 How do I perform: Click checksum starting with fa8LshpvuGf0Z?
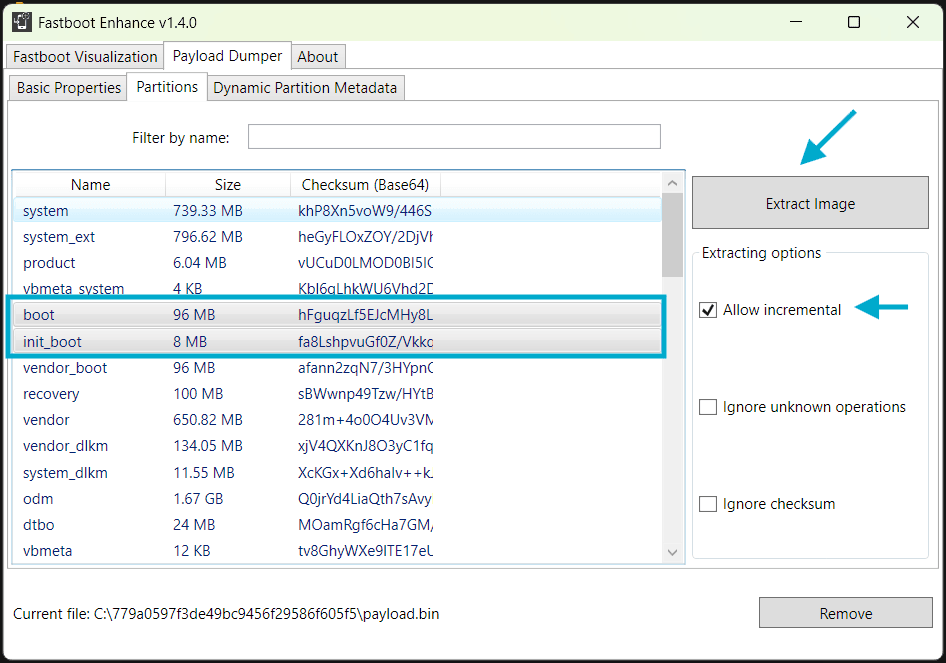coord(366,341)
